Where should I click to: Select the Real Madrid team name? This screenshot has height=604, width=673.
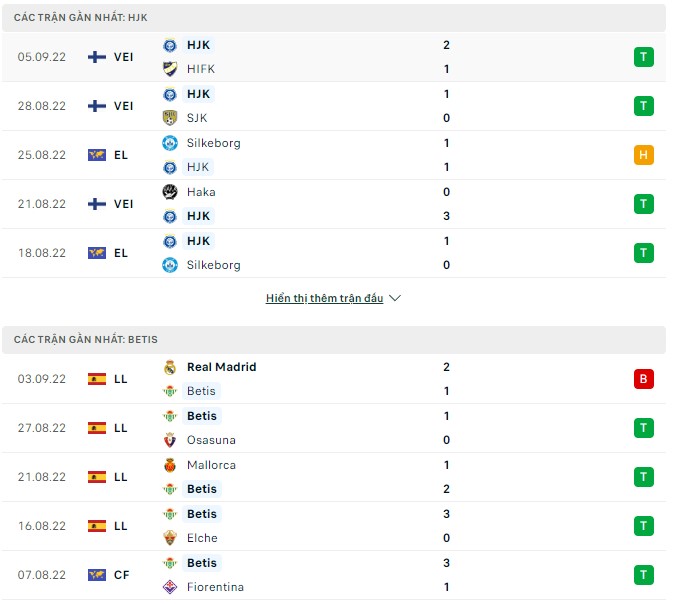(x=221, y=367)
